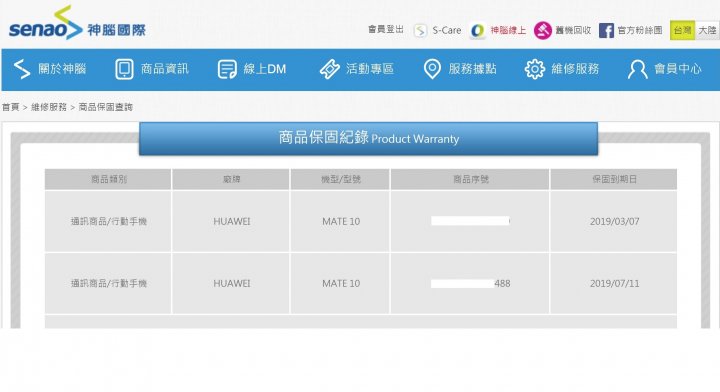Viewport: 720px width, 392px height.
Task: Open the 關於神腦 menu
Action: (50, 69)
